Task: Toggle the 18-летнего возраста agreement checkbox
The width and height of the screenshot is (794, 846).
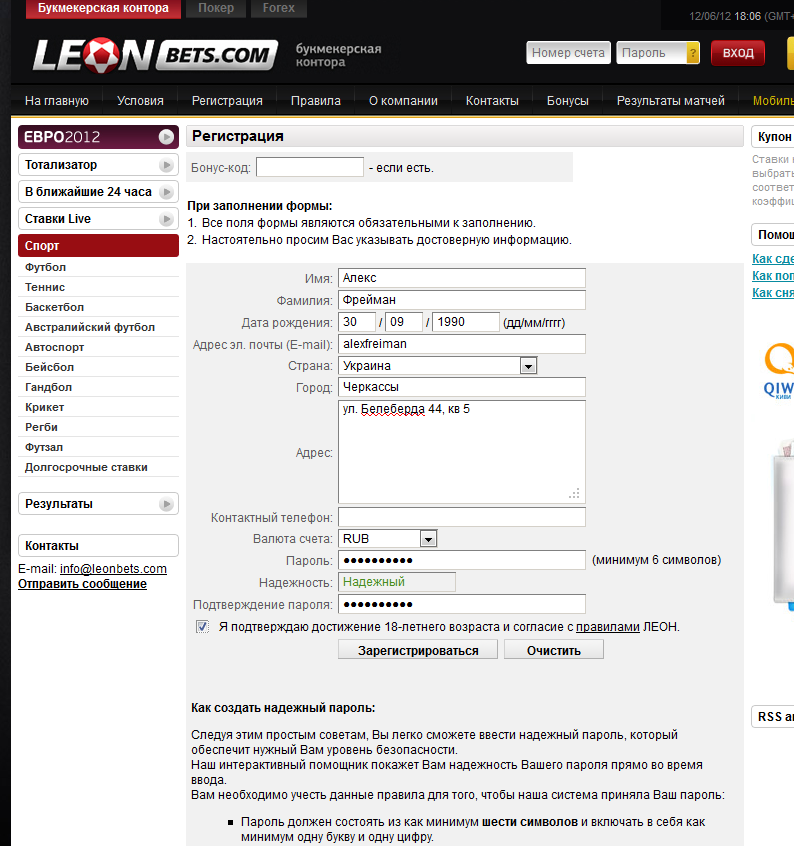Action: [x=202, y=626]
